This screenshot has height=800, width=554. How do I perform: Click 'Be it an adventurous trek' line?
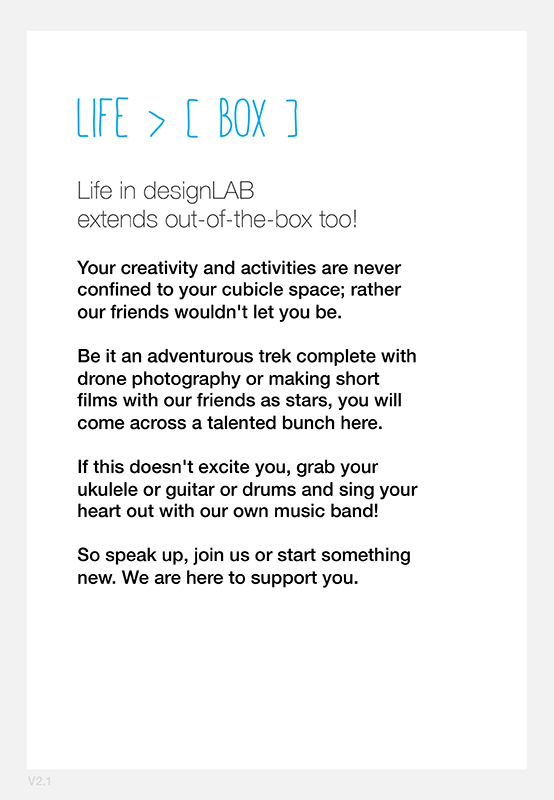[247, 356]
